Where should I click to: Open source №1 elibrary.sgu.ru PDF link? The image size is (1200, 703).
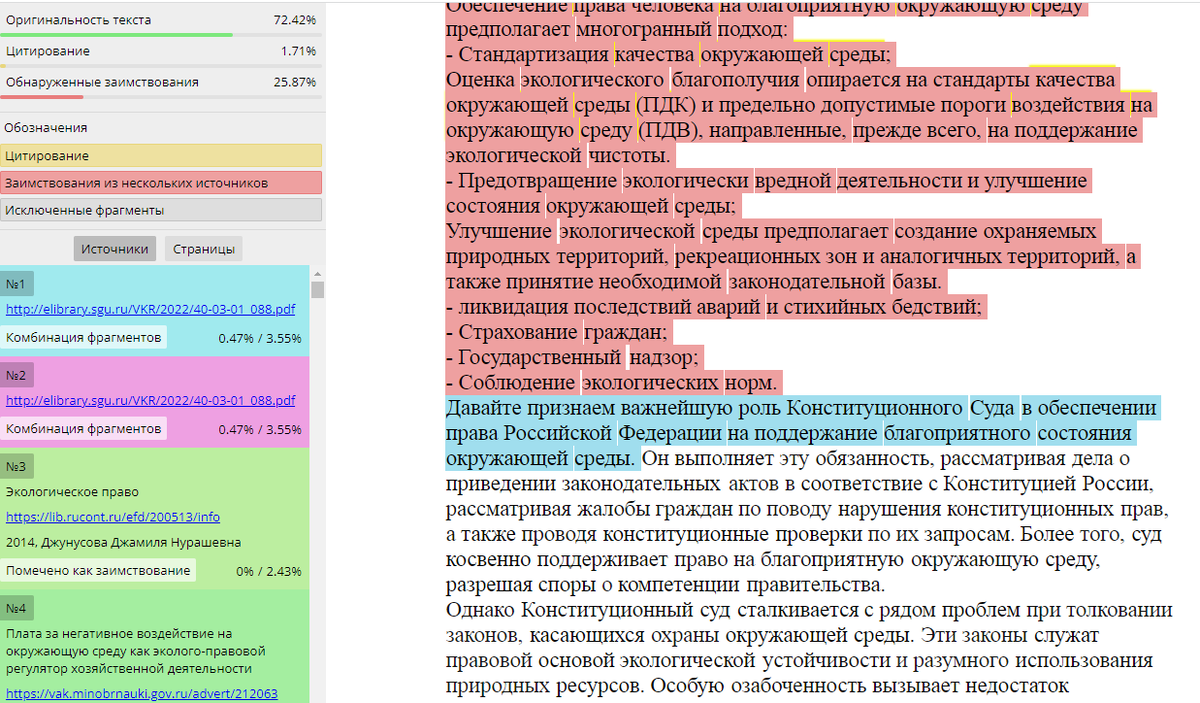tap(151, 310)
